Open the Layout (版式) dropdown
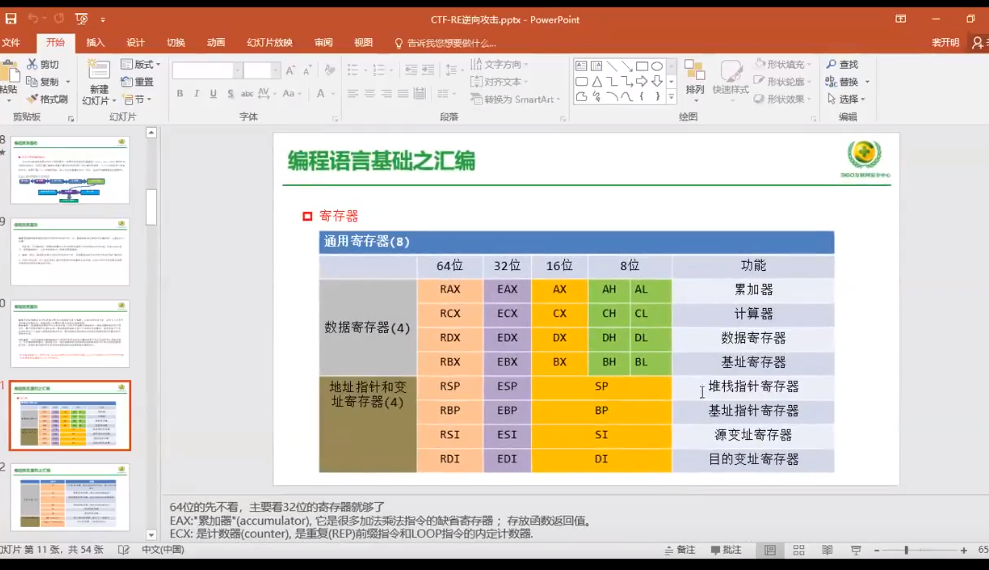The height and width of the screenshot is (570, 989). (x=141, y=64)
